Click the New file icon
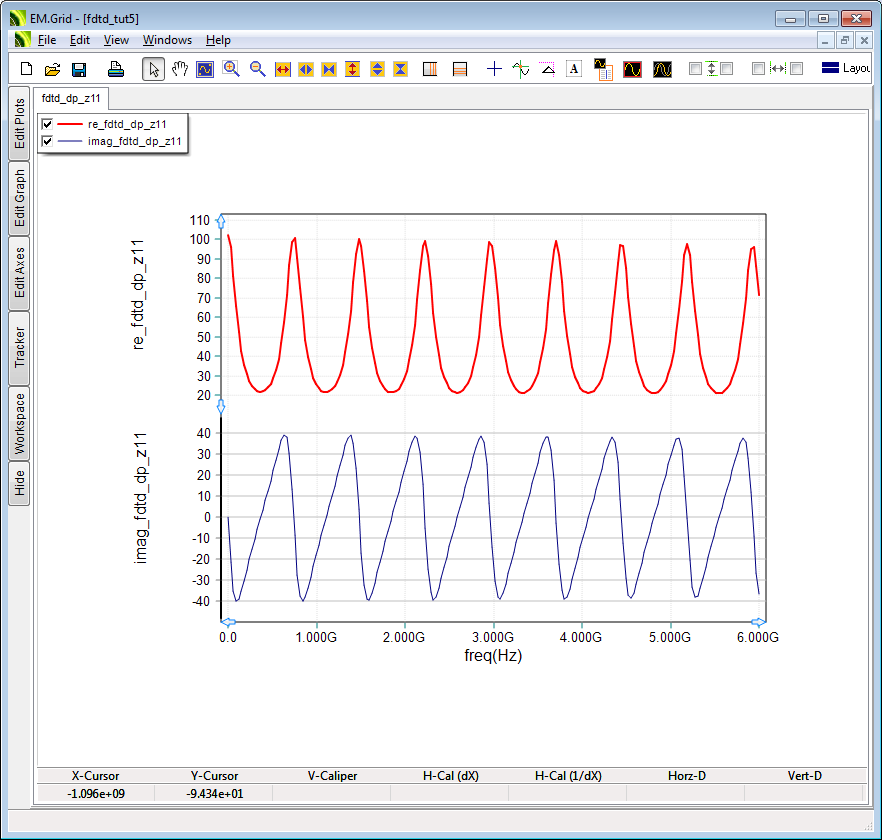Screen dimensions: 882x840 click(27, 69)
